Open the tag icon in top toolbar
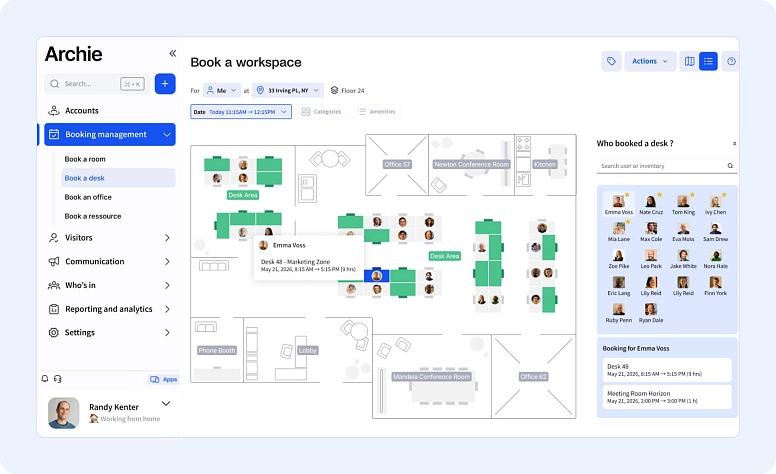Viewport: 776px width, 474px height. (x=611, y=62)
